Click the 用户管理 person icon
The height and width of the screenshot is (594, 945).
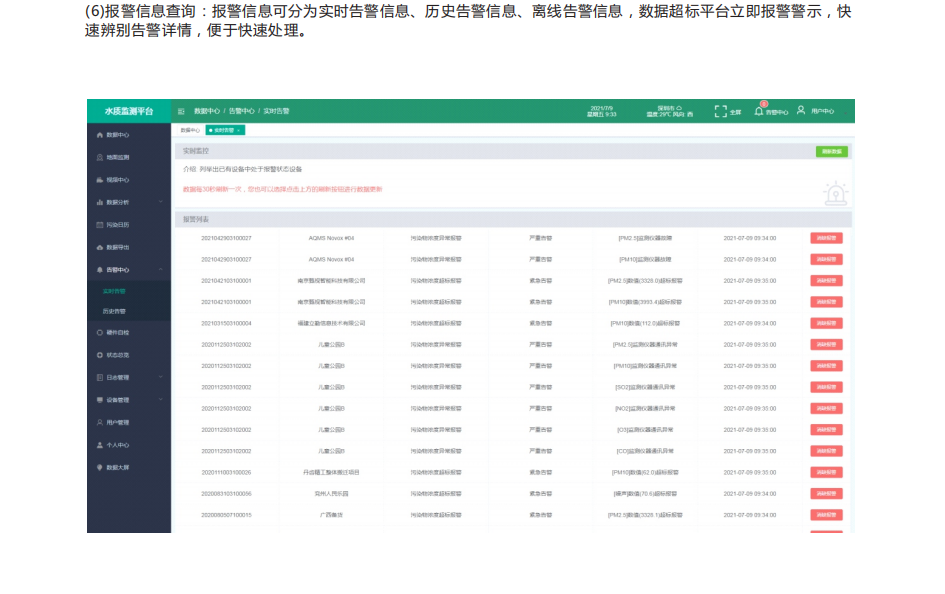(x=99, y=422)
